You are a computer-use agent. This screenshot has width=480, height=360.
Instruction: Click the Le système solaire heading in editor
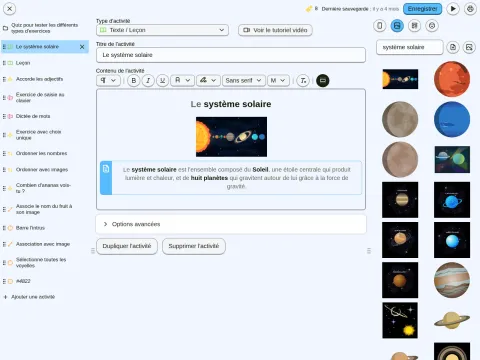pyautogui.click(x=231, y=104)
